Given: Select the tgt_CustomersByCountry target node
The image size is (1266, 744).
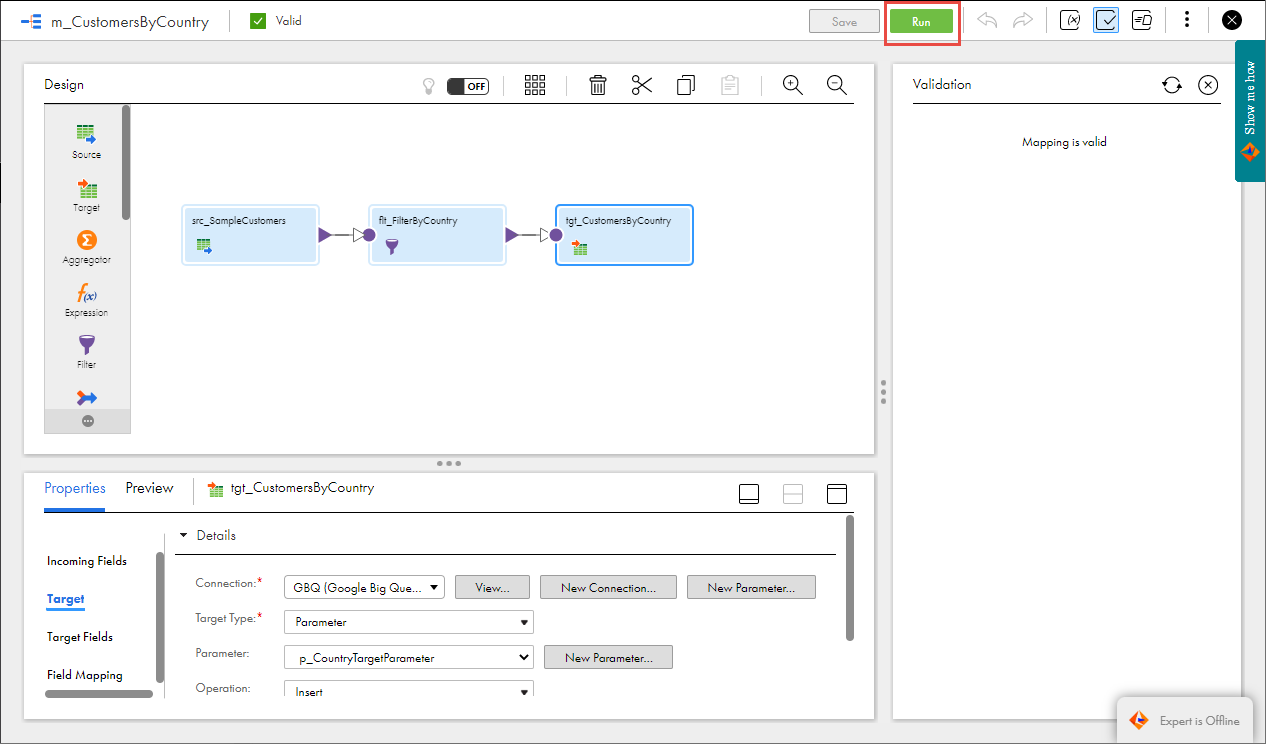Looking at the screenshot, I should (x=624, y=235).
